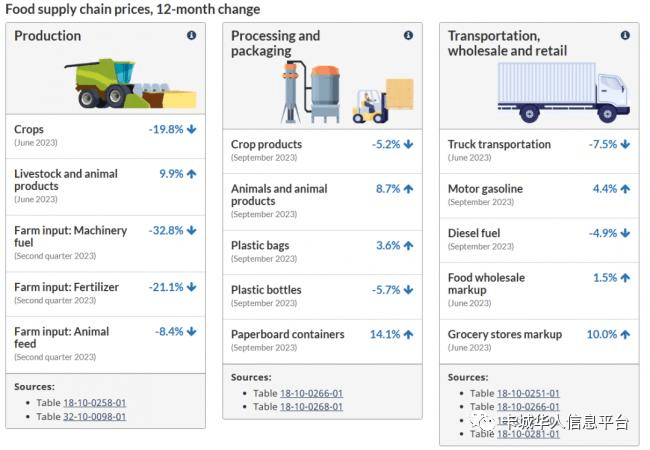The height and width of the screenshot is (450, 650).
Task: Click the up arrow beside Livestock 9.9%
Action: click(191, 174)
